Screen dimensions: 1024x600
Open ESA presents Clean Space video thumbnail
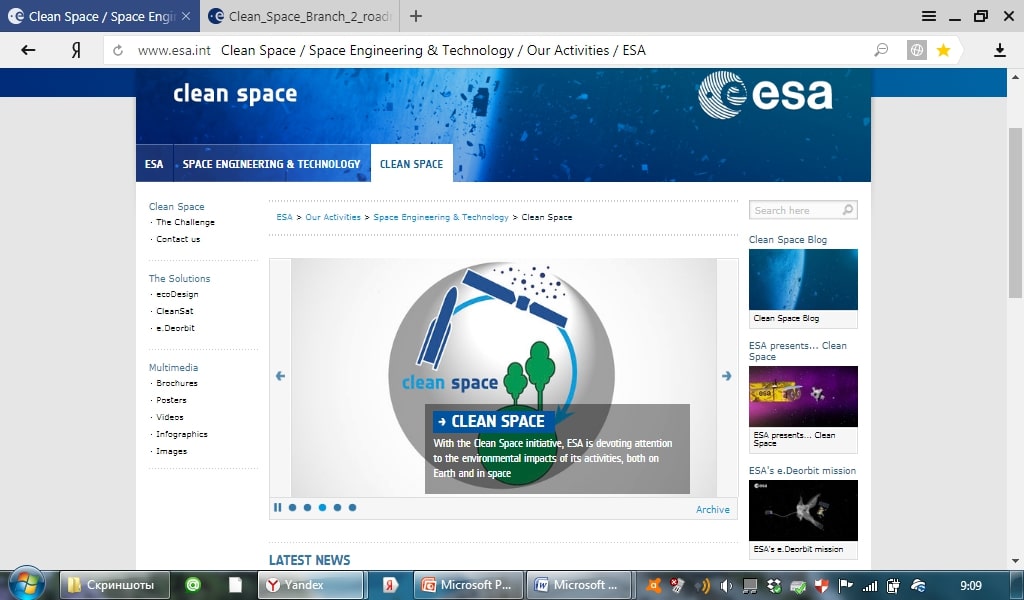pos(803,396)
